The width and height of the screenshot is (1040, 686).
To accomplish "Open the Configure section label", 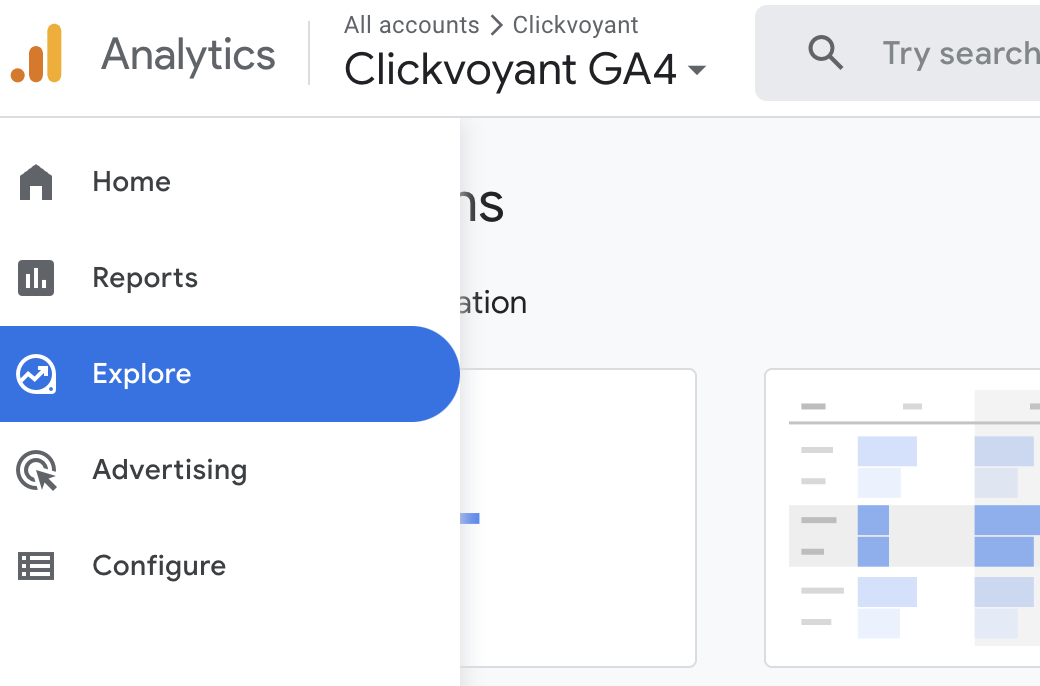I will 159,566.
